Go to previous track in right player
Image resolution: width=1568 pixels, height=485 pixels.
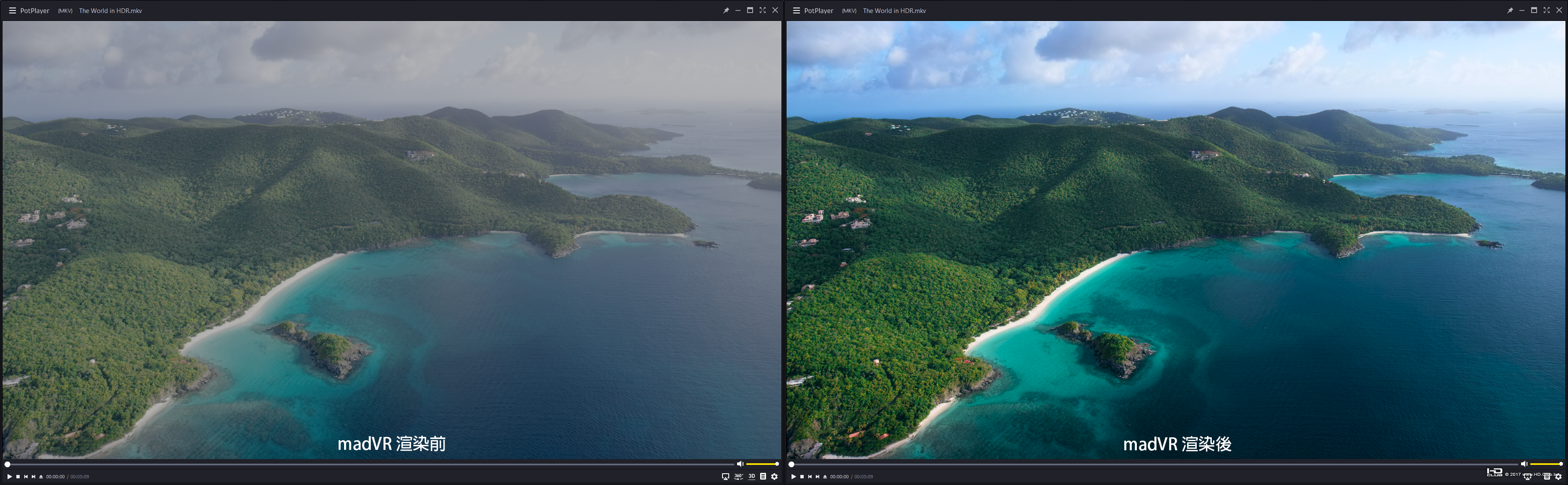click(810, 477)
